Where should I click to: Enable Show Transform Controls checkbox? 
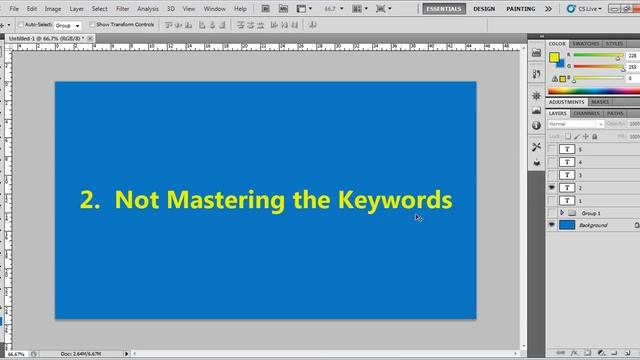pos(92,25)
